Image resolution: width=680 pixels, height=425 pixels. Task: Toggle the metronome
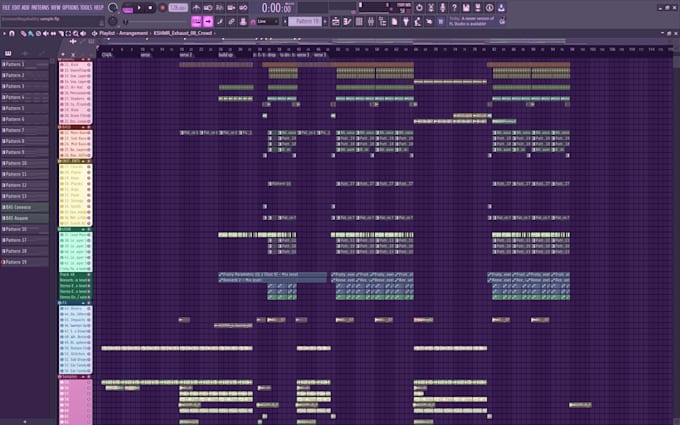click(196, 8)
